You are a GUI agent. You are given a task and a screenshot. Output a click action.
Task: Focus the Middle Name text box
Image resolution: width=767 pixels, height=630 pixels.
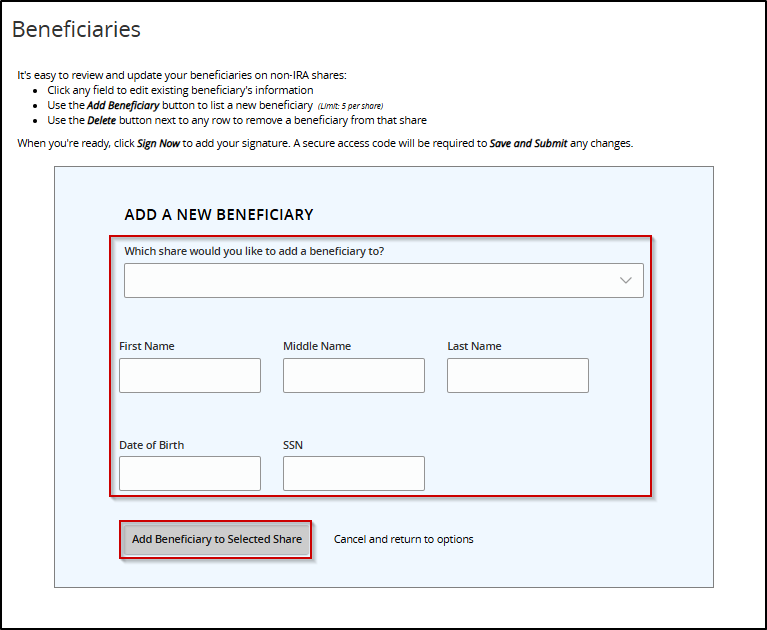point(354,376)
